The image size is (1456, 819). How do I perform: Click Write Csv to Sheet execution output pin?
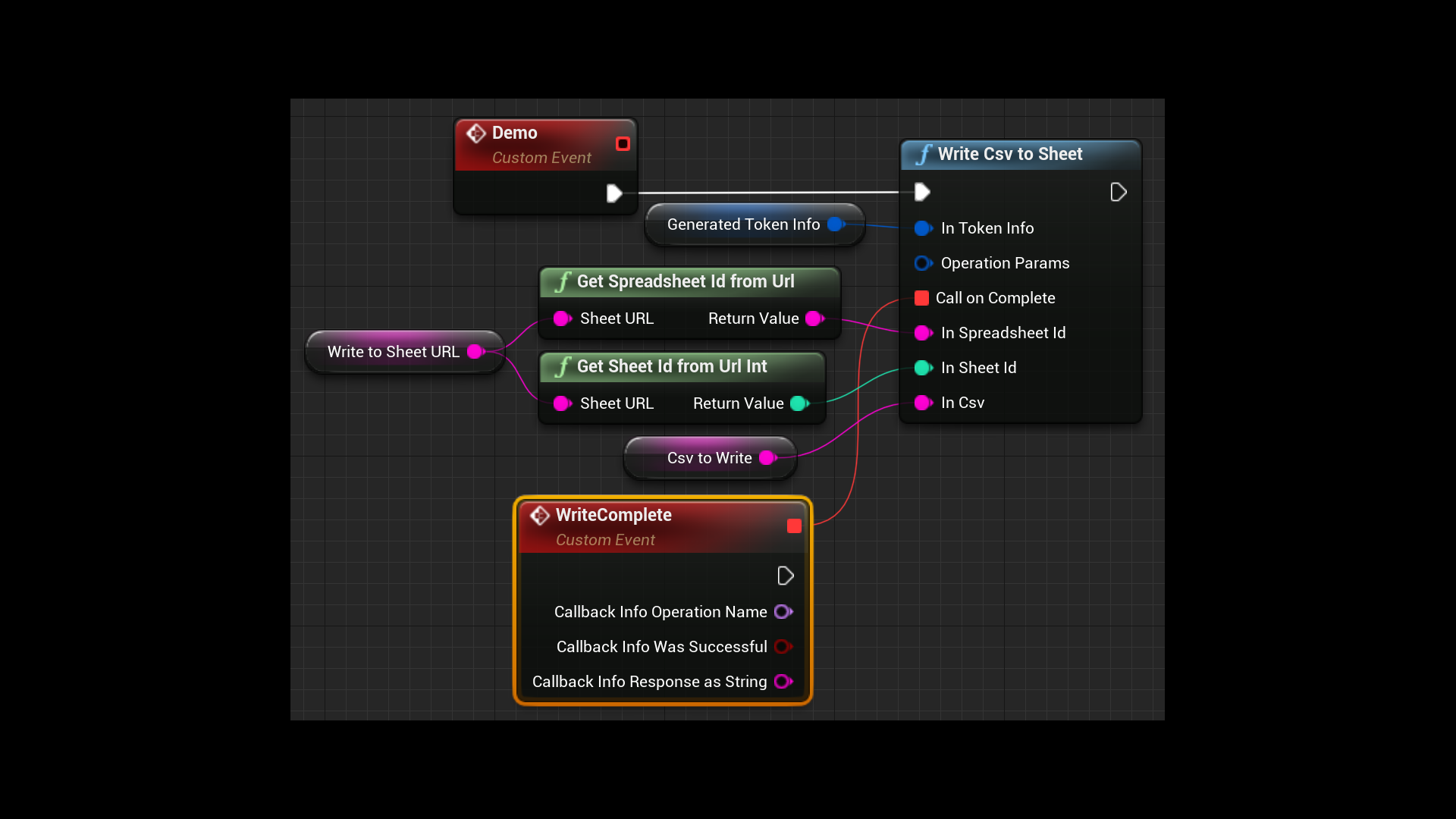pyautogui.click(x=1118, y=192)
